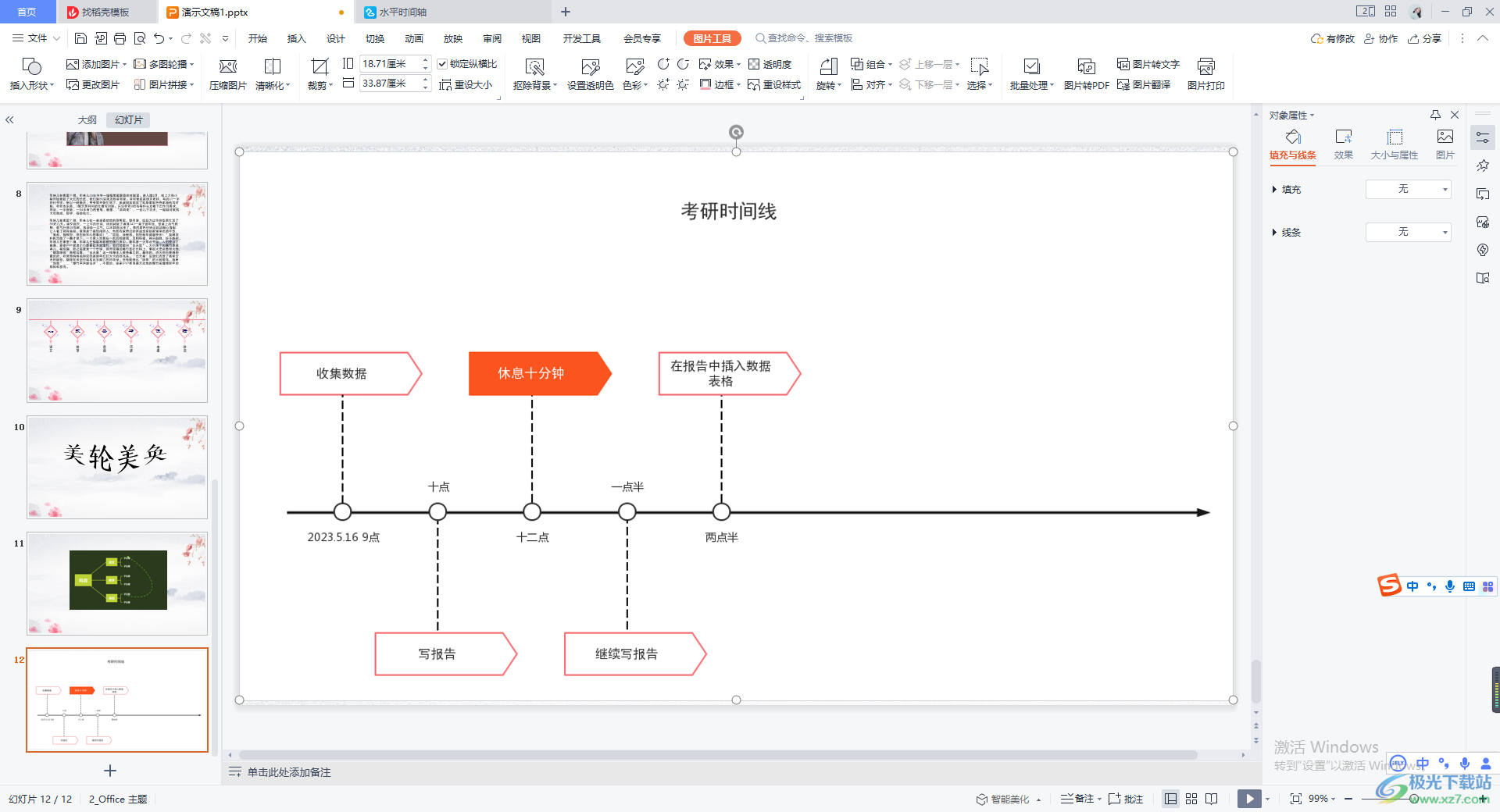
Task: Click the Save icon in quick toolbar
Action: (x=80, y=38)
